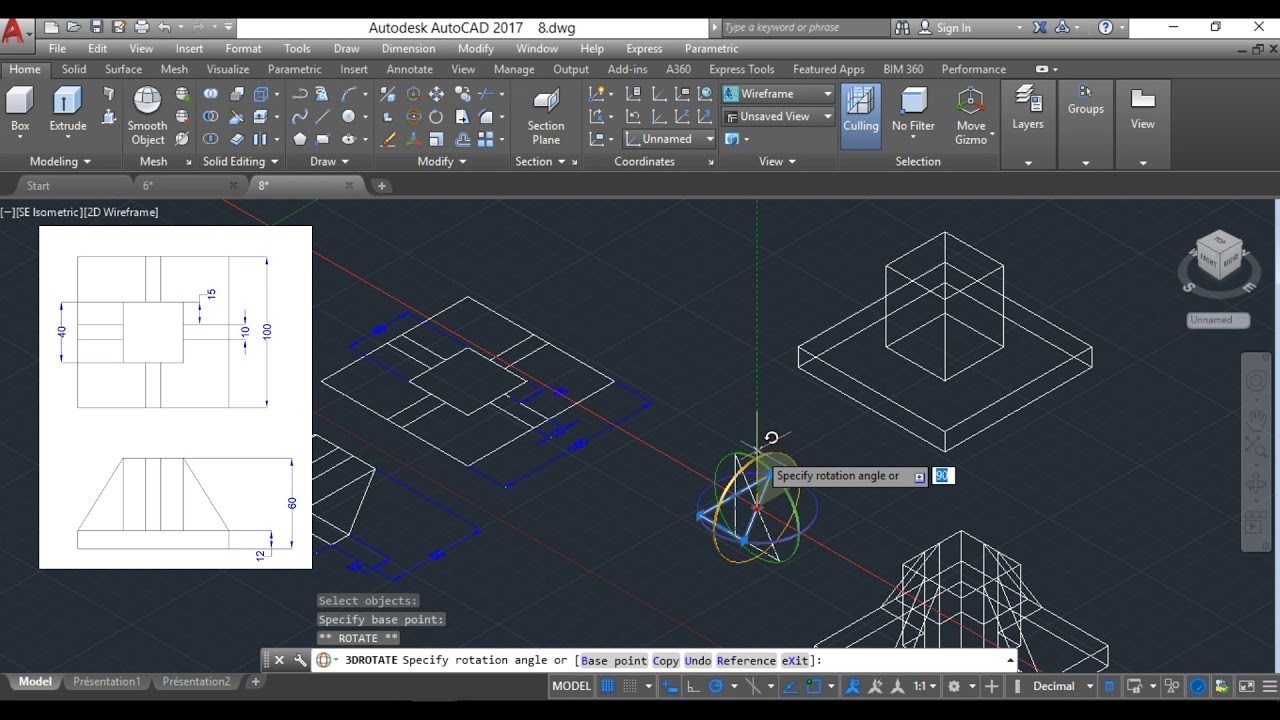Toggle polar tracking in status bar
Viewport: 1280px width, 720px height.
[716, 686]
